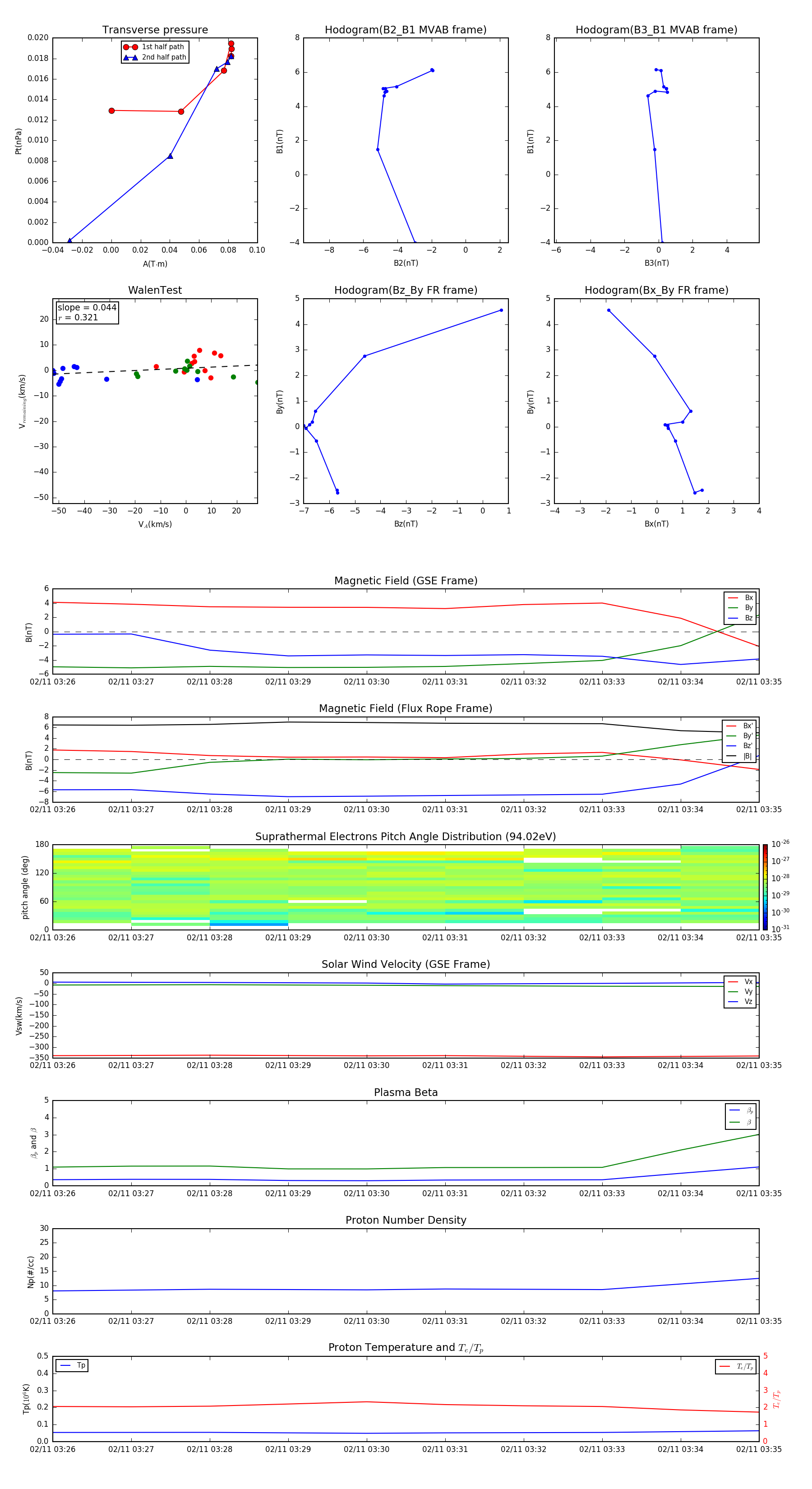
Task: Click the 'r = 0.321' annotation
Action: pyautogui.click(x=78, y=317)
